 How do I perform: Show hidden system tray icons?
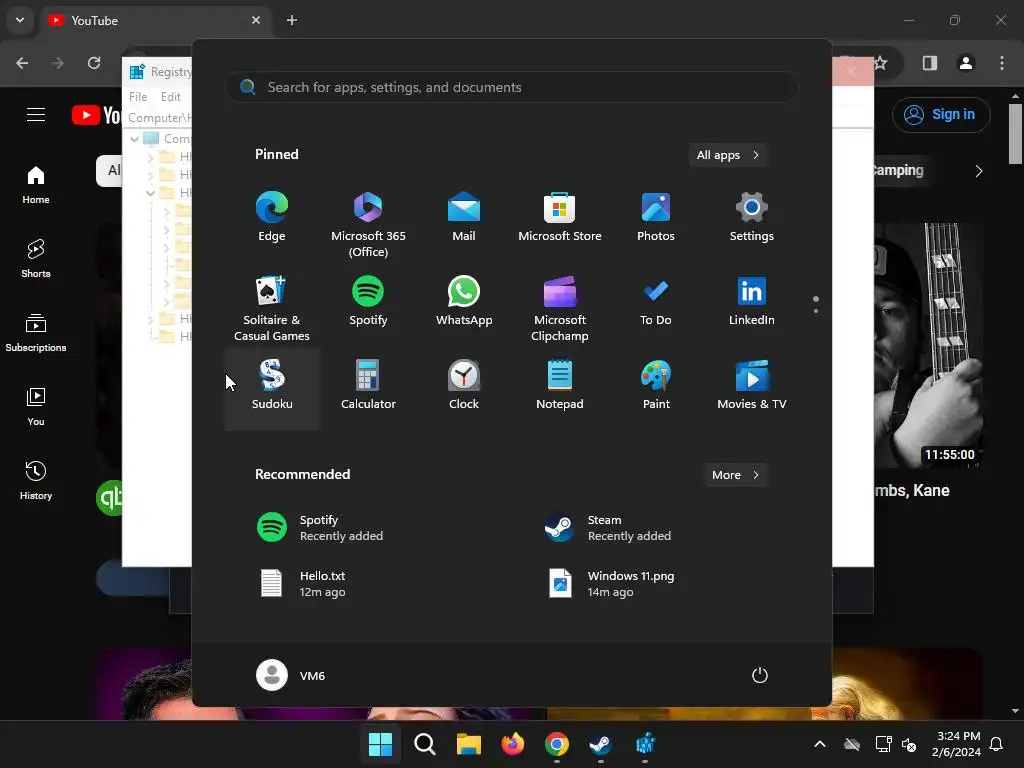pos(820,744)
